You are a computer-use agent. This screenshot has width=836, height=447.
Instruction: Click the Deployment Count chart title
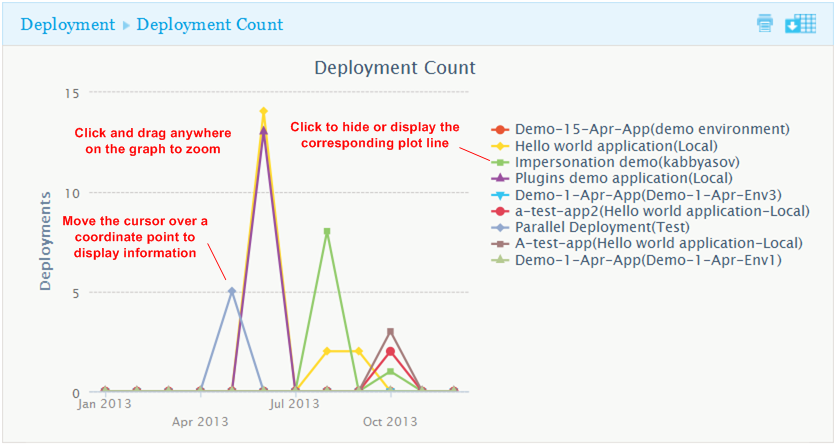395,68
